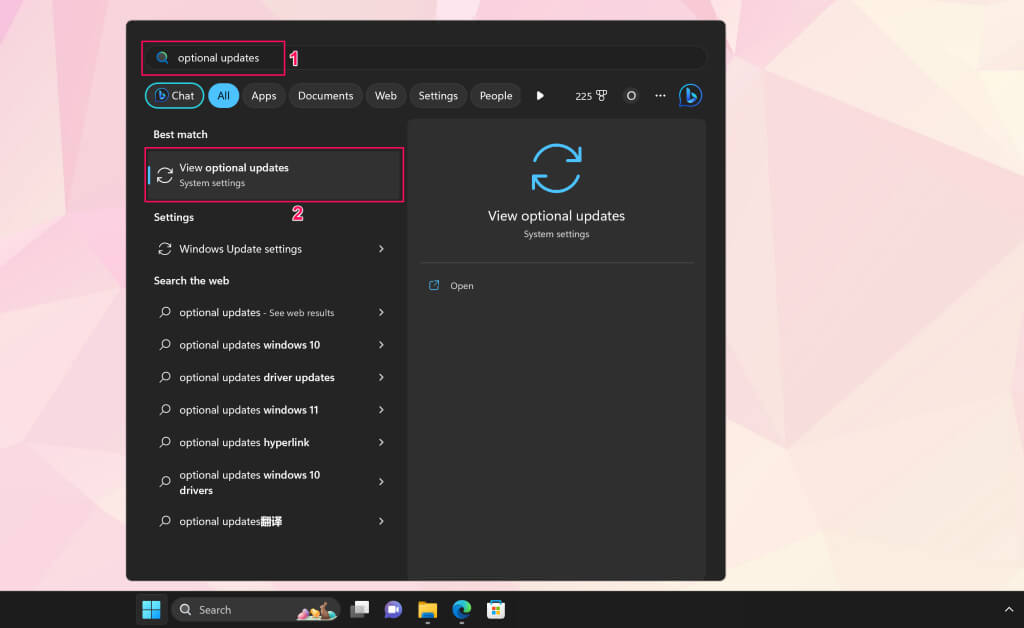Open Microsoft Edge from the taskbar
The image size is (1024, 628).
pos(462,609)
